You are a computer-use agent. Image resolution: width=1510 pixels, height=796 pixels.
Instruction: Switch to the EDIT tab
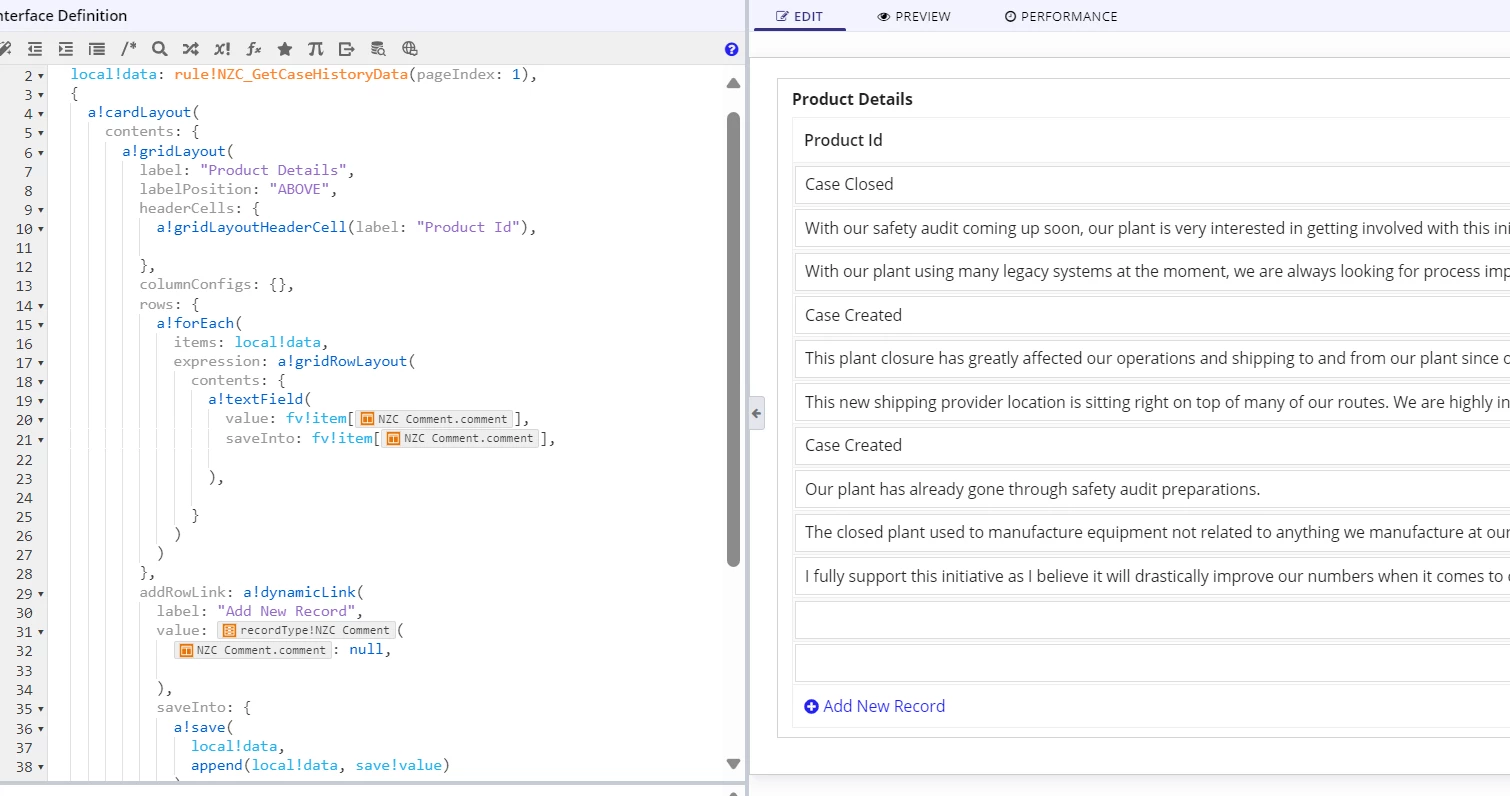coord(799,16)
